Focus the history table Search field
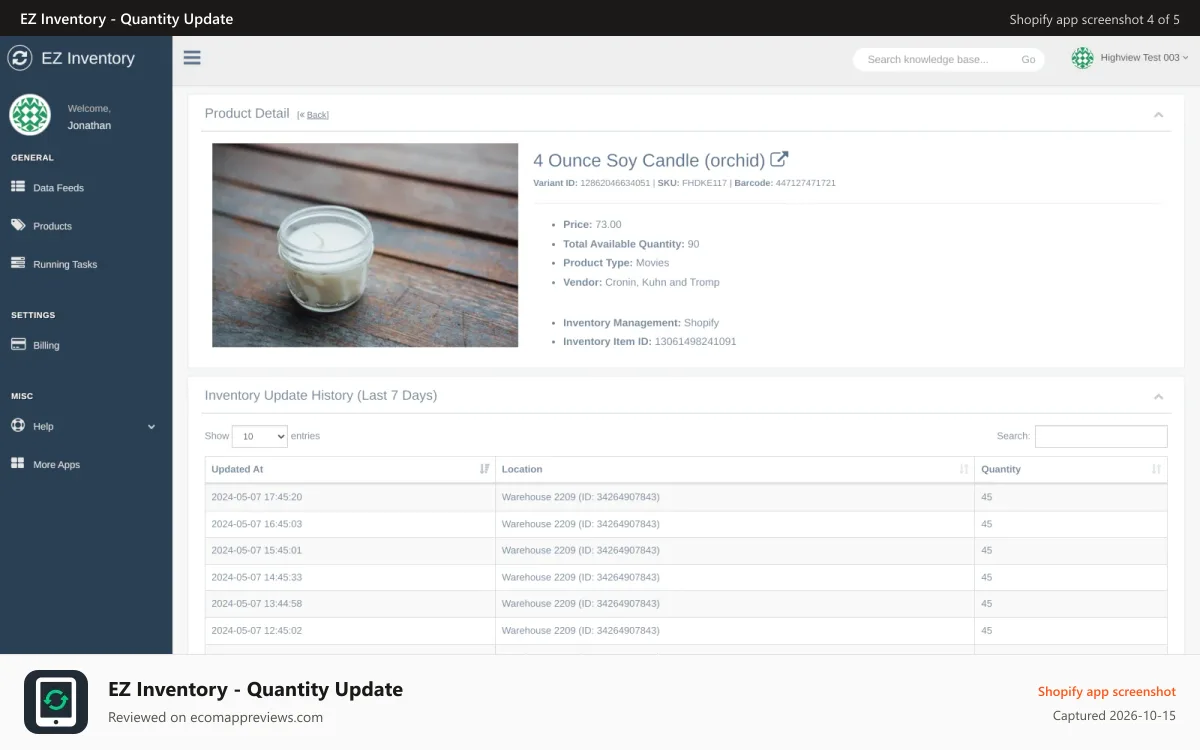This screenshot has height=750, width=1200. point(1101,436)
